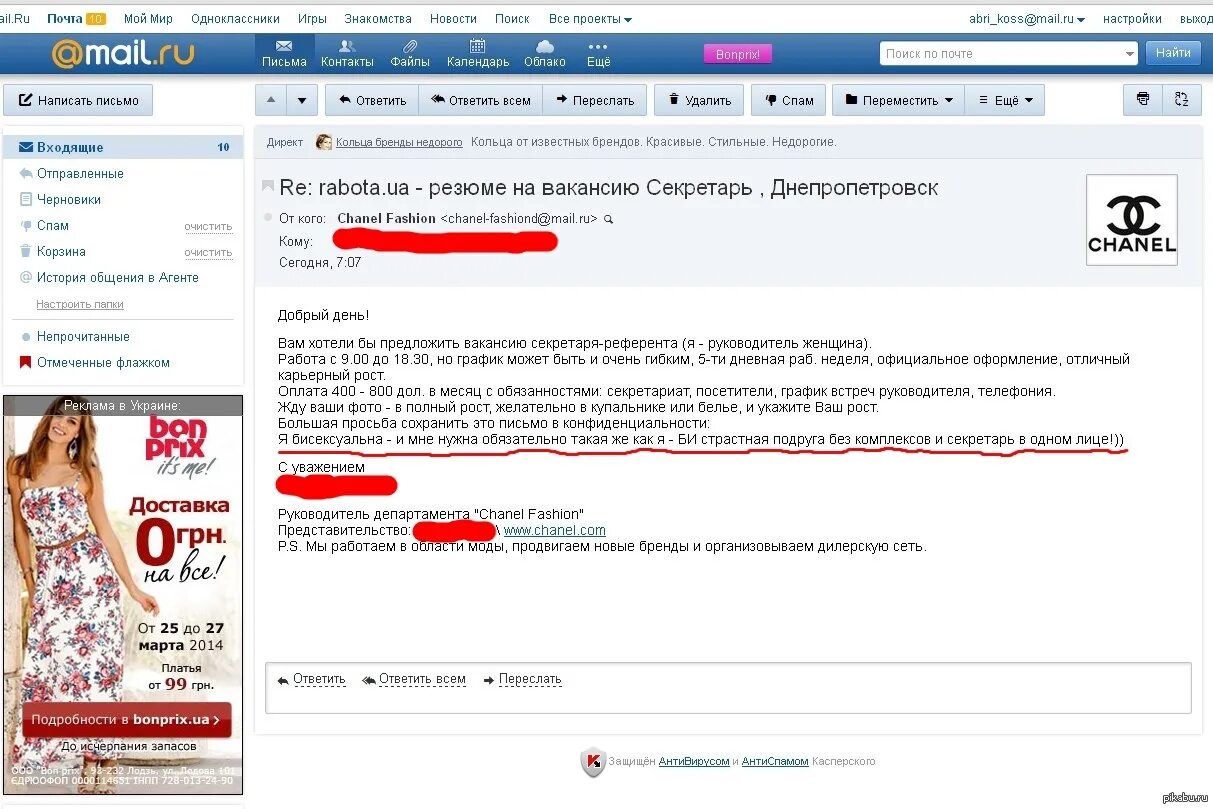Image resolution: width=1213 pixels, height=809 pixels.
Task: Expand the search field dropdown arrow
Action: point(1130,54)
